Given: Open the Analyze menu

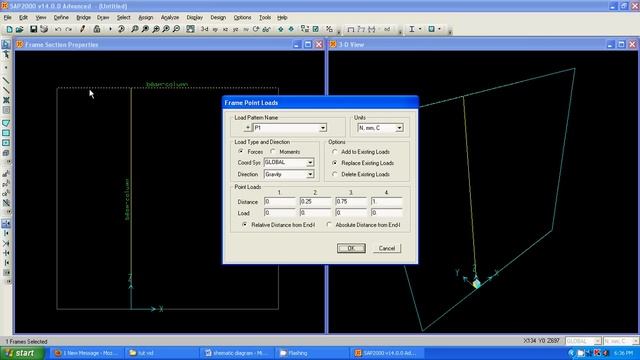Looking at the screenshot, I should click(x=170, y=18).
